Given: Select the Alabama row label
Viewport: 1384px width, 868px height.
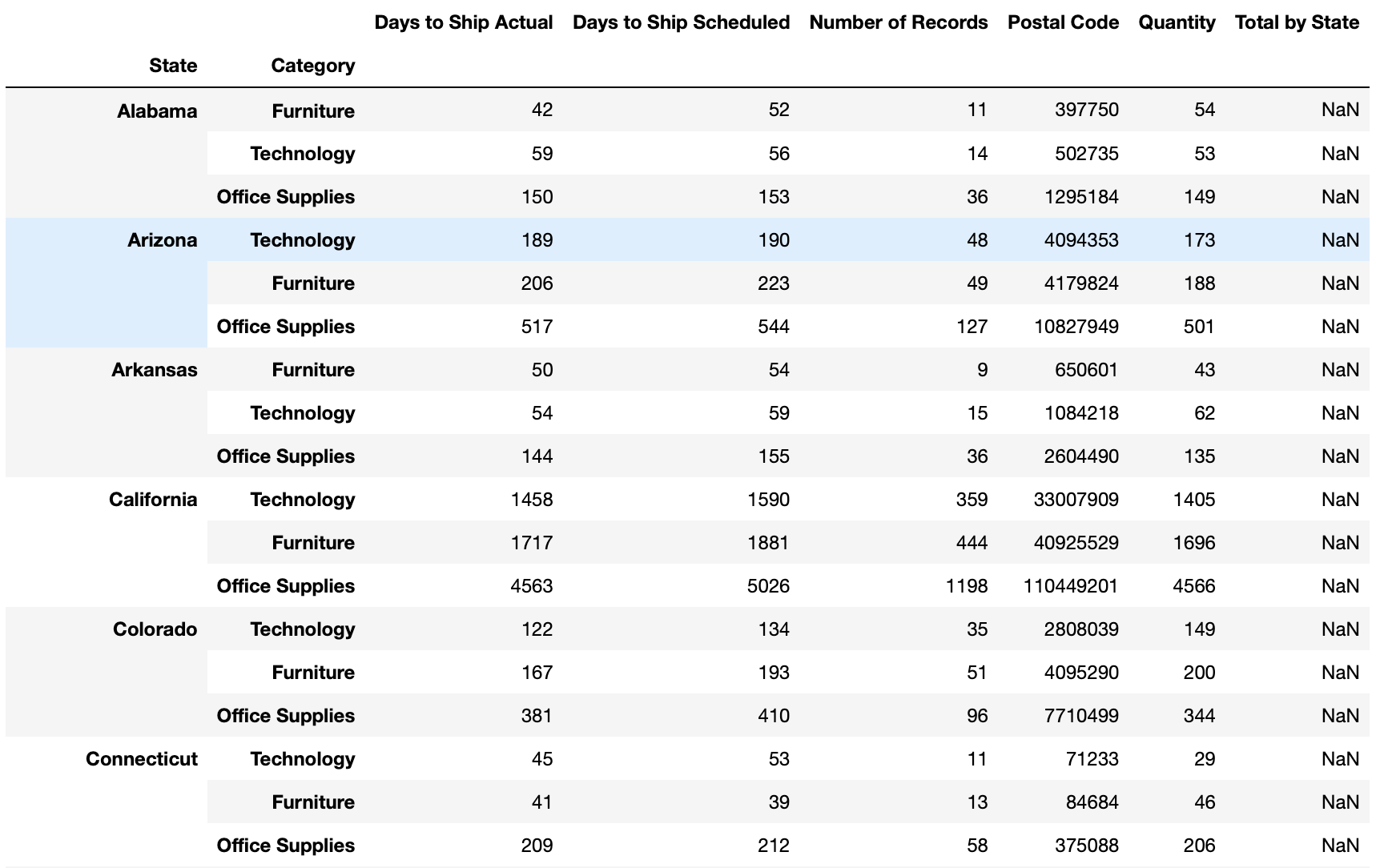Looking at the screenshot, I should coord(157,111).
